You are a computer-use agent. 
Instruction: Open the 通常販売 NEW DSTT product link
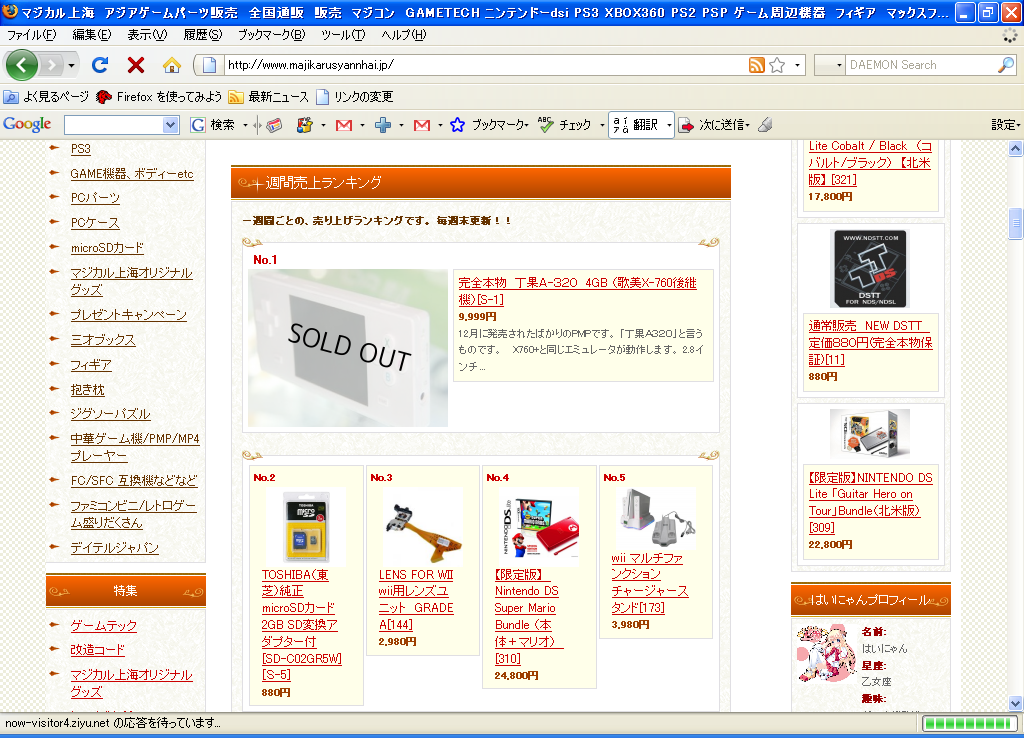[x=870, y=342]
